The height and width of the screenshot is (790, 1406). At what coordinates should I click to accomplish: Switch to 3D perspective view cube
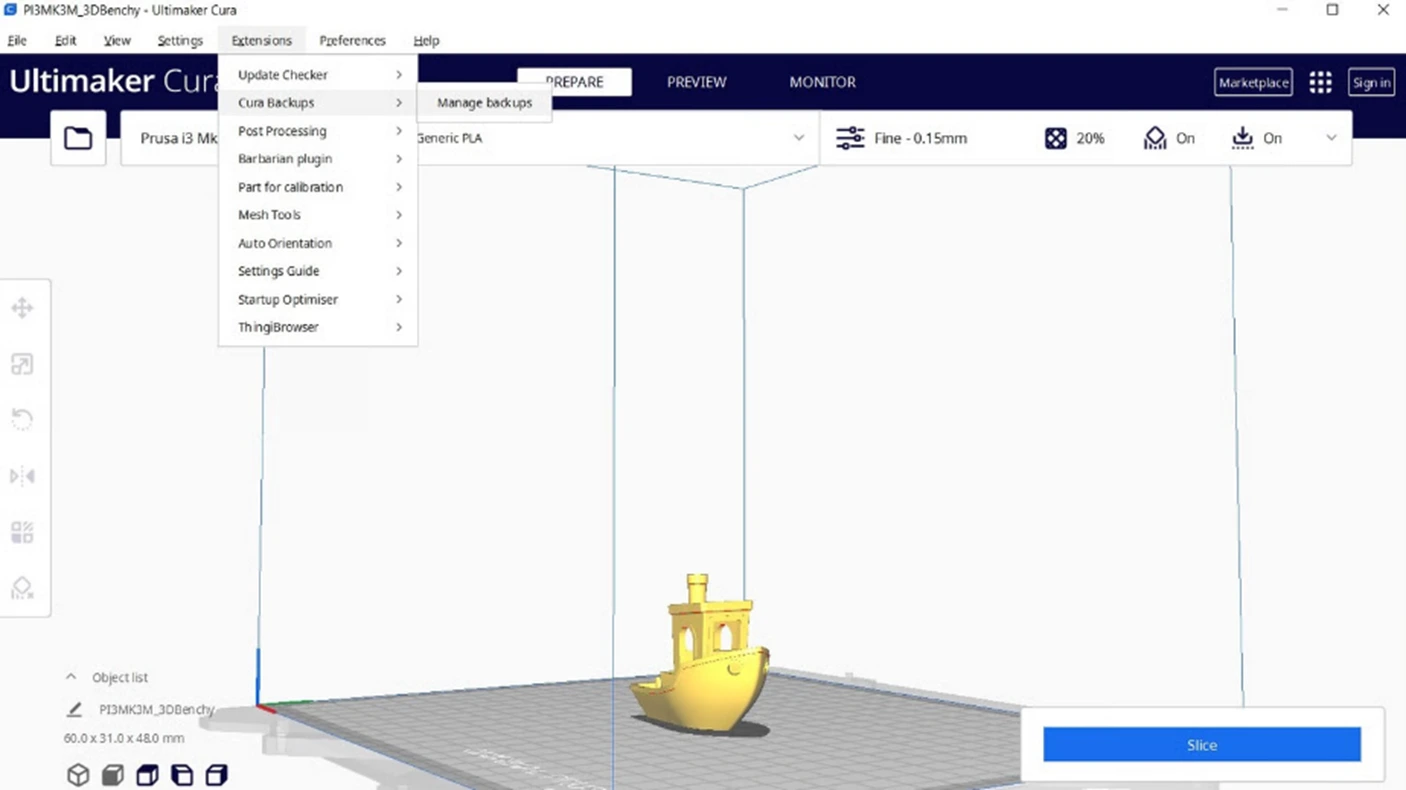78,775
